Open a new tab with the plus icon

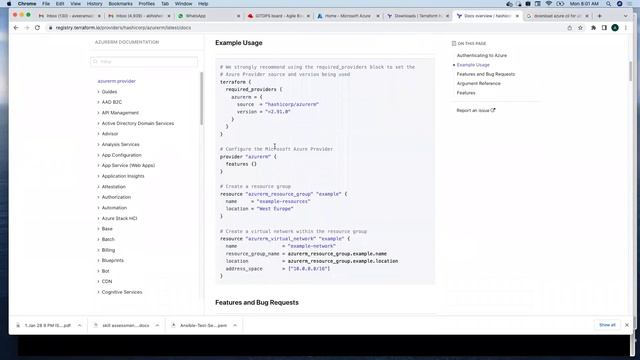600,16
